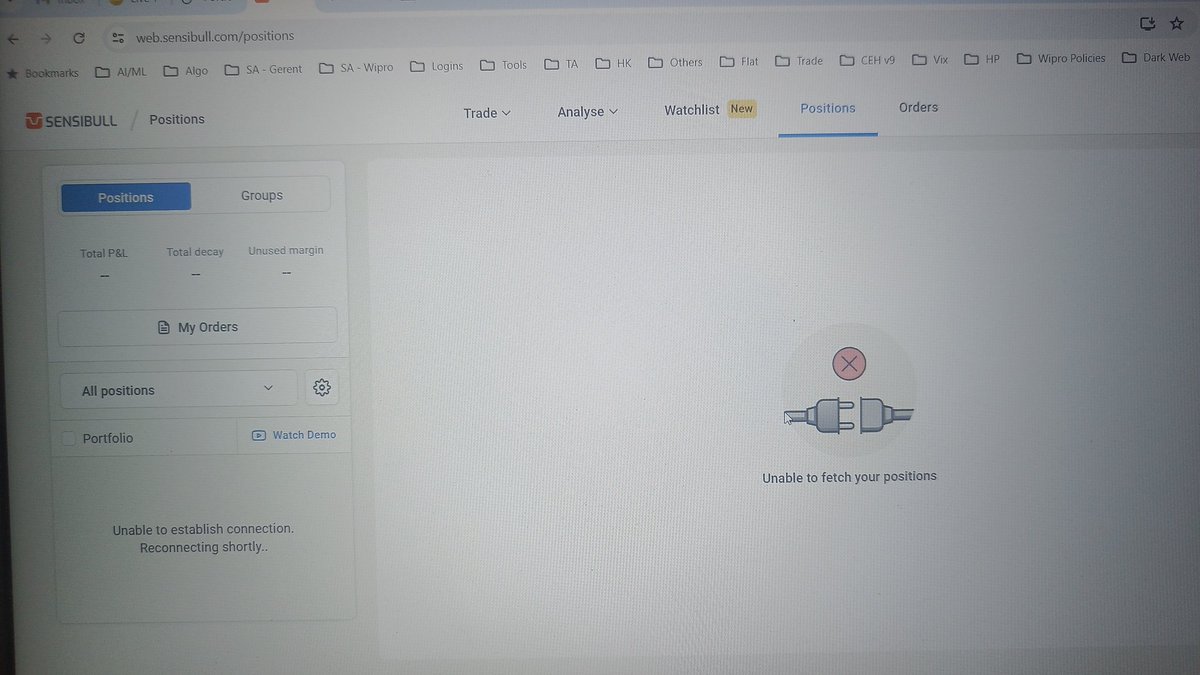Open the SA - Wipro bookmarks folder
Image resolution: width=1200 pixels, height=675 pixels.
point(356,67)
